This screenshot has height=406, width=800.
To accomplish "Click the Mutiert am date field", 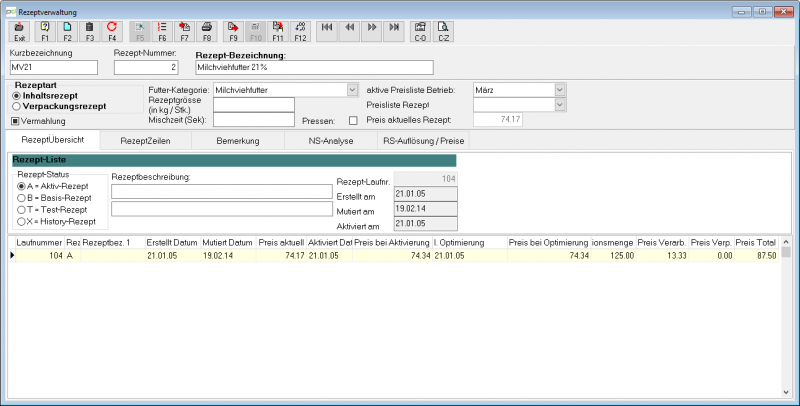I will (x=426, y=209).
